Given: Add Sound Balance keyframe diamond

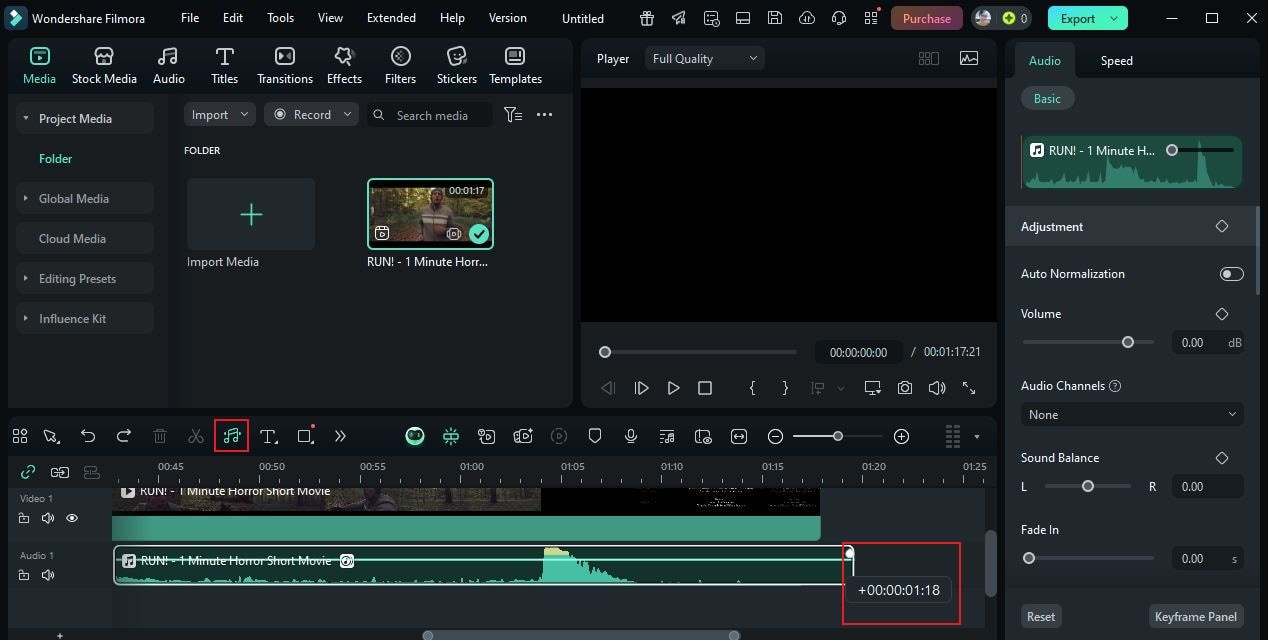Looking at the screenshot, I should (x=1221, y=458).
